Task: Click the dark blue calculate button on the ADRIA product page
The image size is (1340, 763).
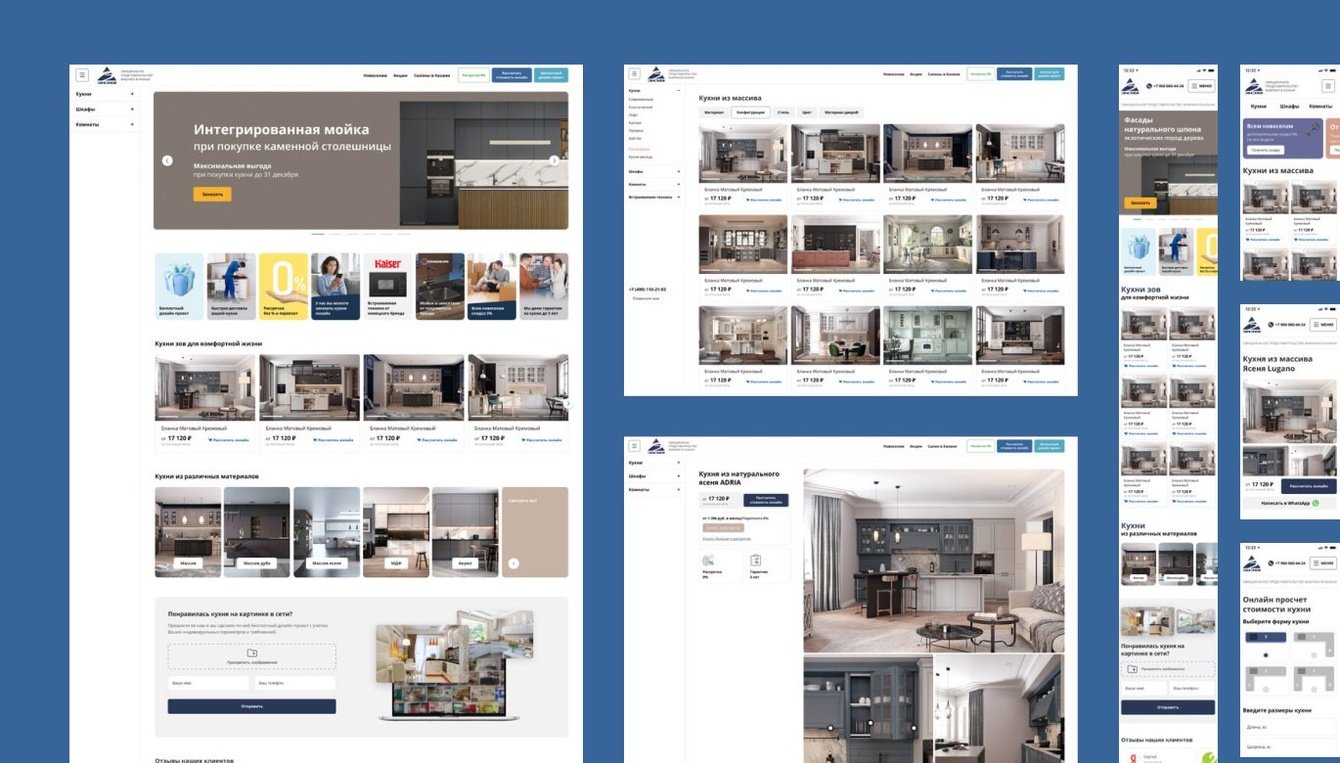Action: 766,499
